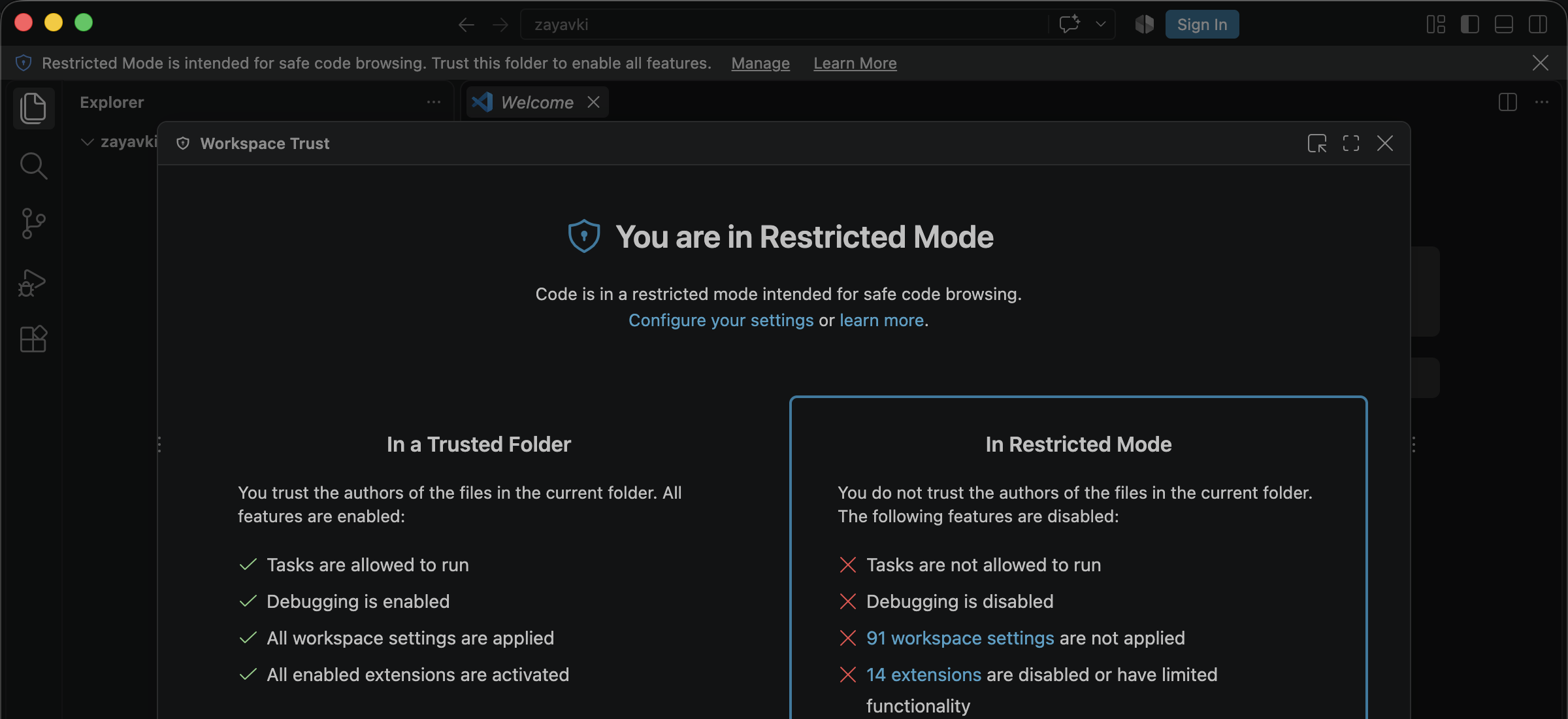Close the Workspace Trust modal
Viewport: 1568px width, 719px height.
pyautogui.click(x=1385, y=143)
